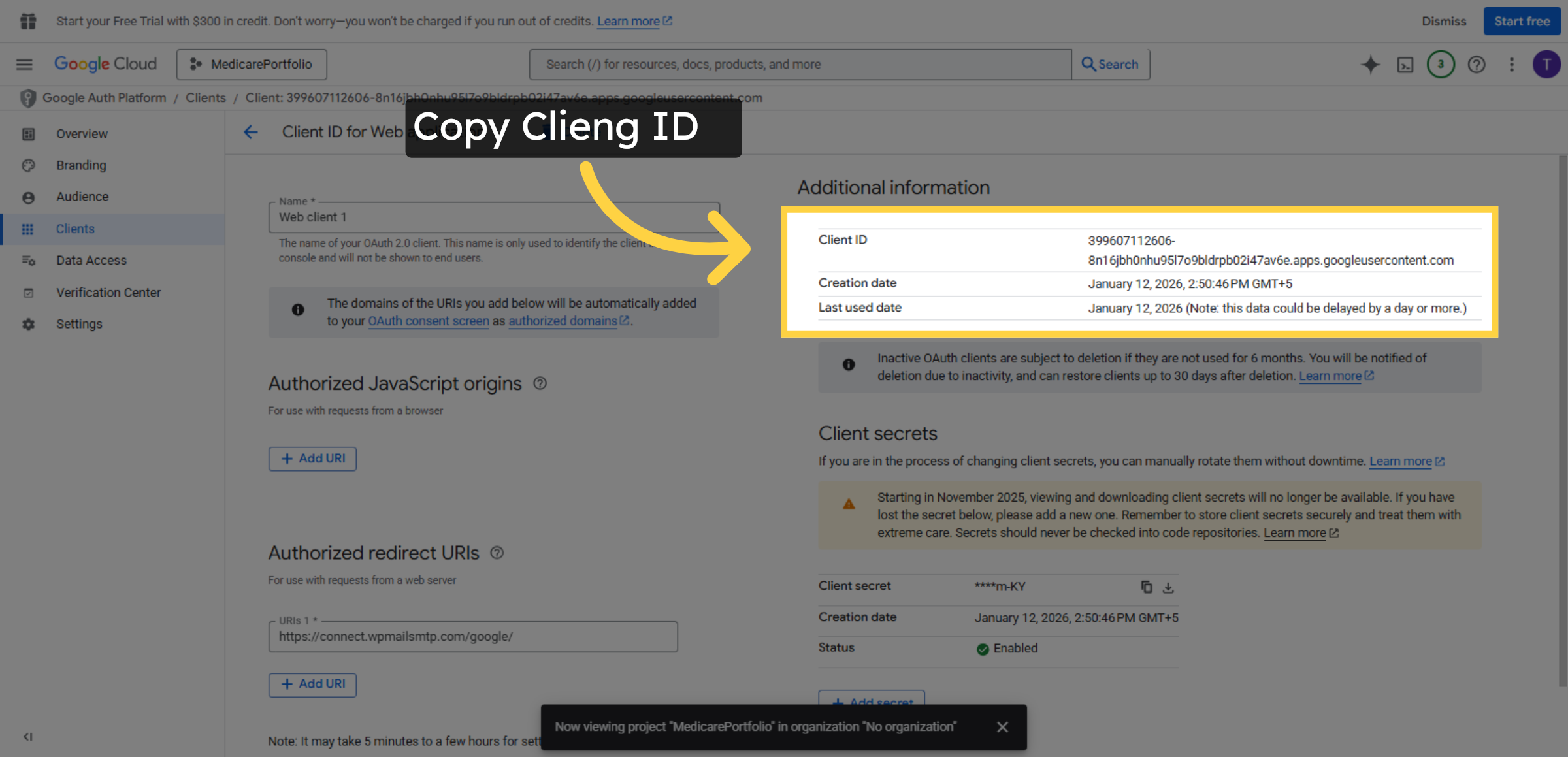Viewport: 1568px width, 757px height.
Task: Open the Cloud Shell terminal
Action: pyautogui.click(x=1405, y=64)
